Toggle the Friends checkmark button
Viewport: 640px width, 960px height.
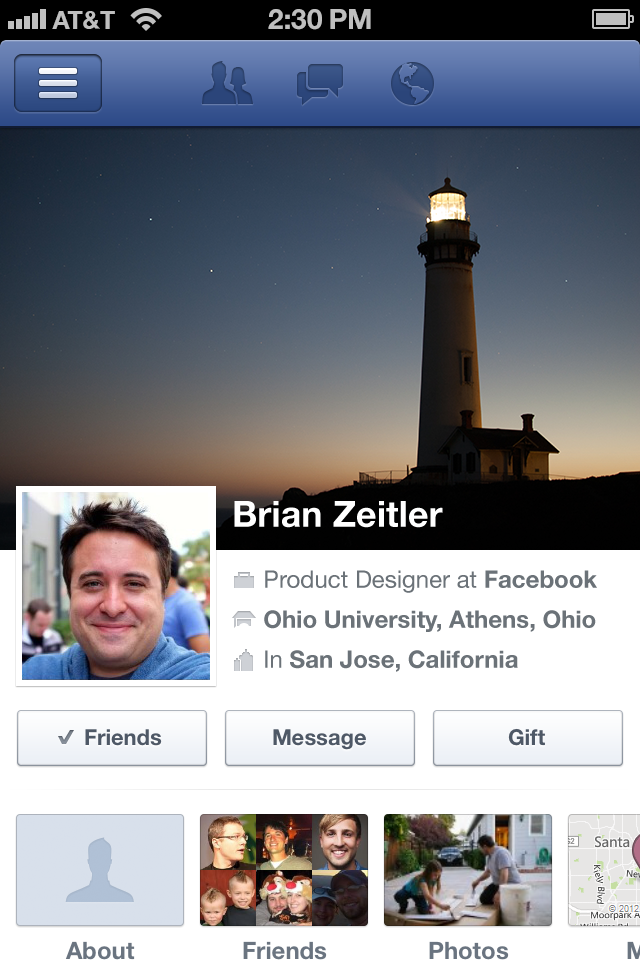click(x=112, y=738)
